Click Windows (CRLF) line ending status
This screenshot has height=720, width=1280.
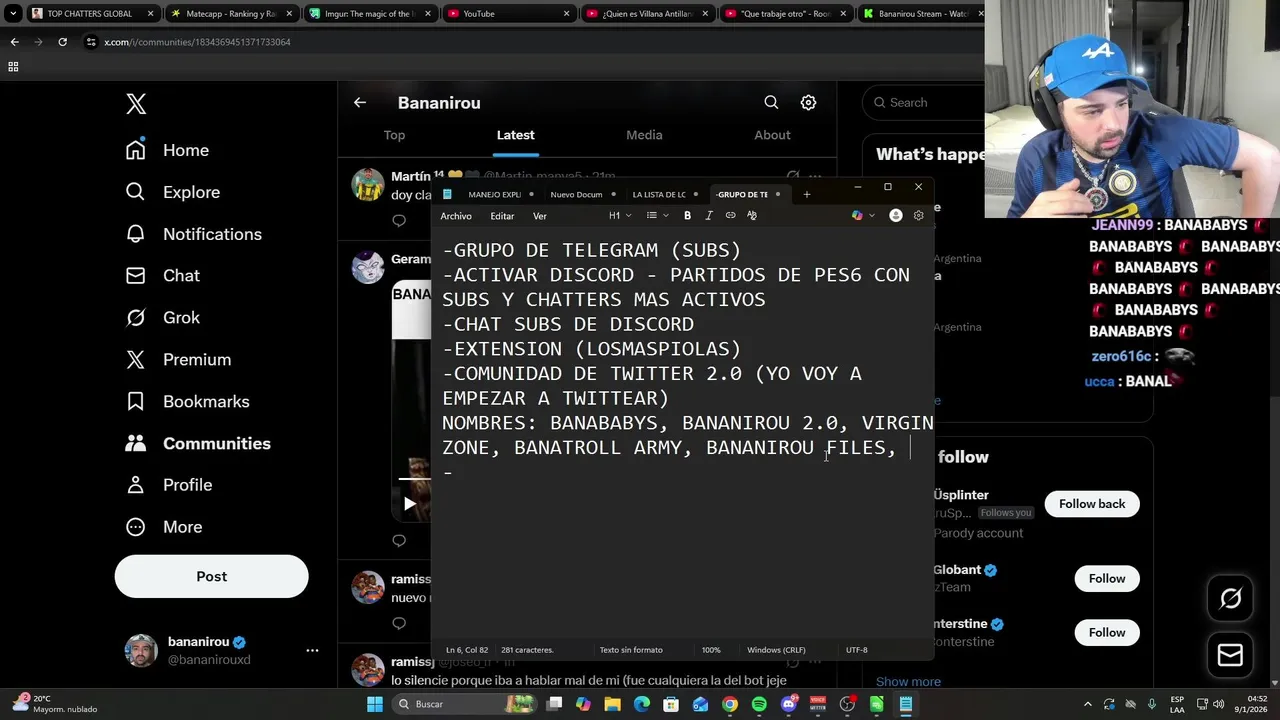point(776,650)
